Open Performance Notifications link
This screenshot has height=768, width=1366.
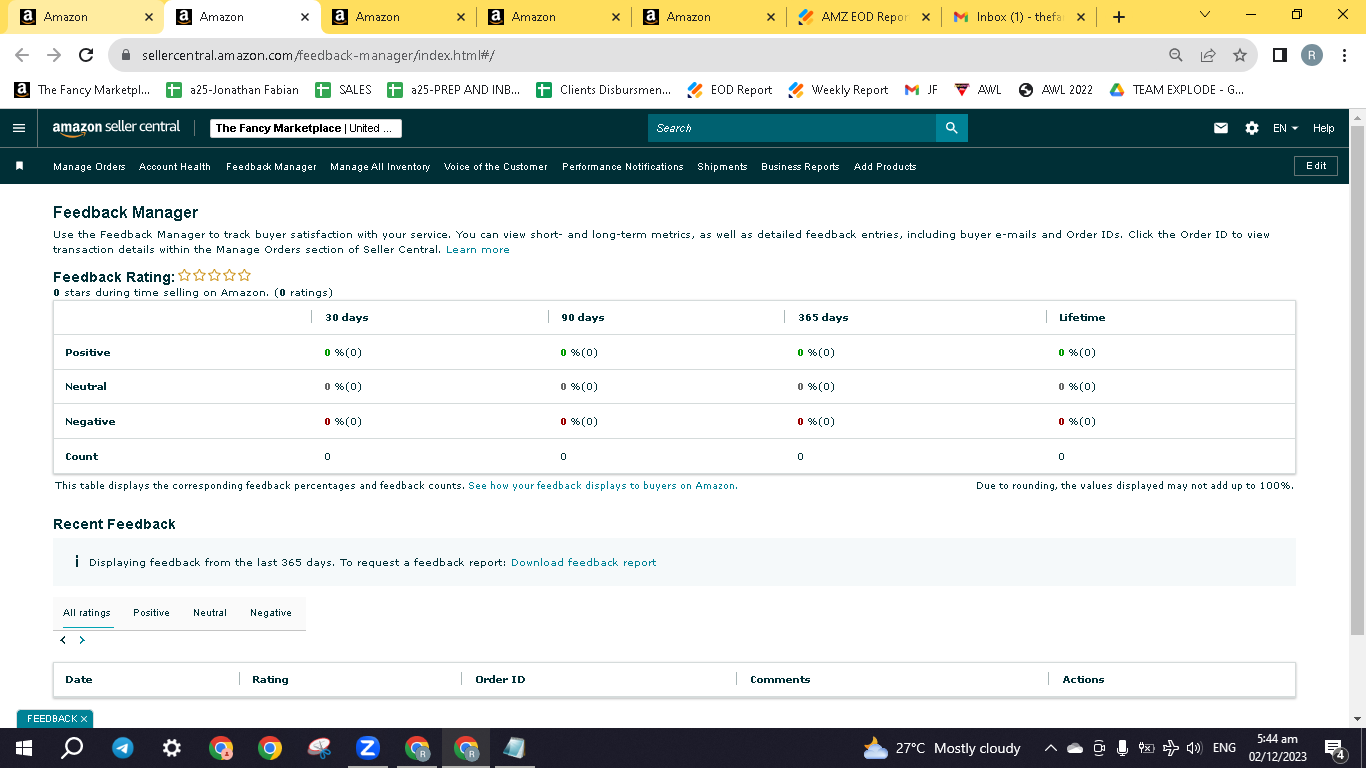pos(623,167)
